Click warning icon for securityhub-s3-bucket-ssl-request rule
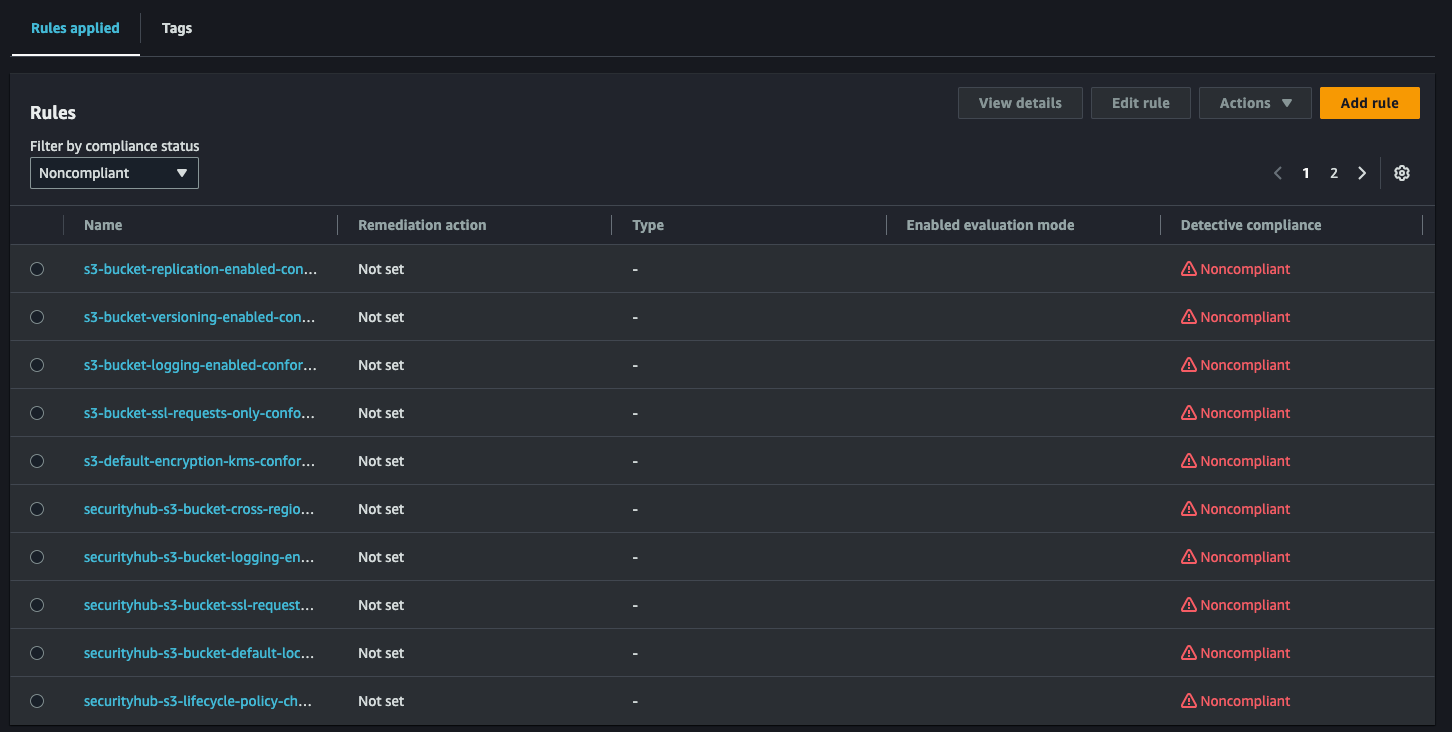 (x=1189, y=605)
